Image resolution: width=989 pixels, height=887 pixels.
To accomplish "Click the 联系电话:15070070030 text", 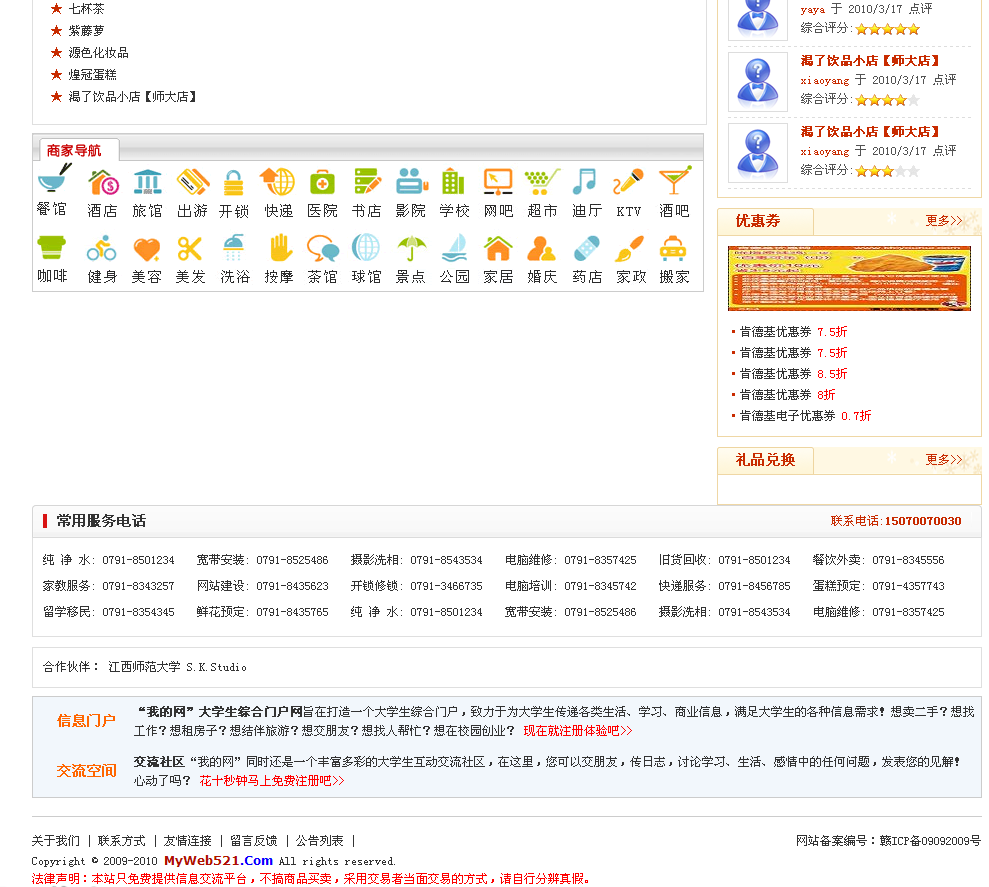I will [x=896, y=521].
